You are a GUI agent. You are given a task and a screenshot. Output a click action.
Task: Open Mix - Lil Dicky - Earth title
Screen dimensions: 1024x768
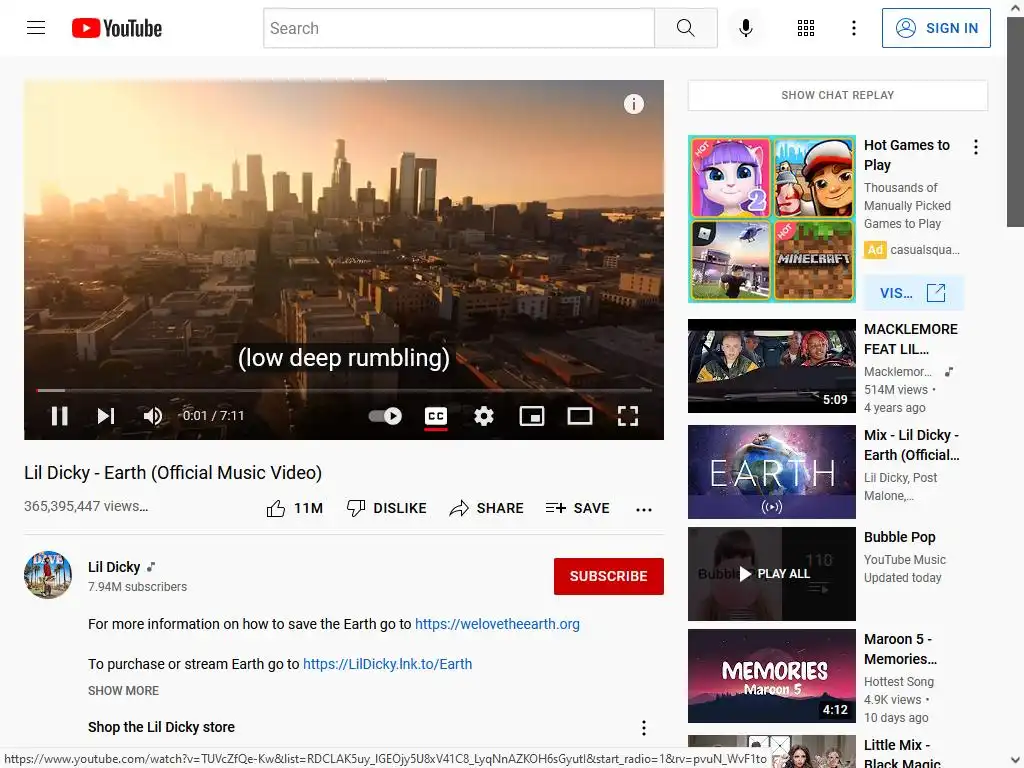pos(912,445)
